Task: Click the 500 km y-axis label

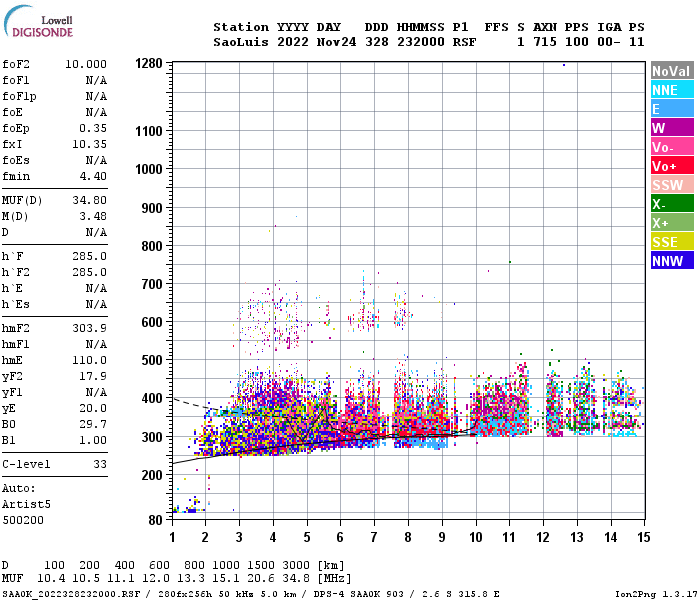Action: [x=152, y=360]
